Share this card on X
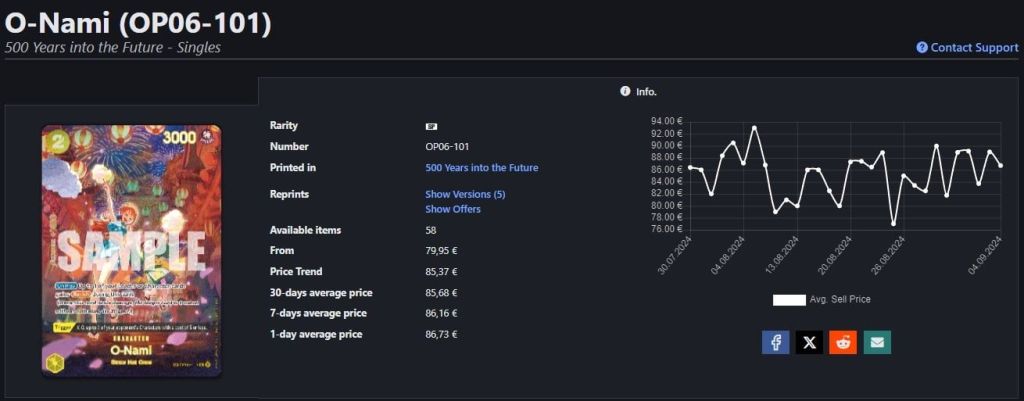This screenshot has width=1024, height=401. click(x=810, y=342)
